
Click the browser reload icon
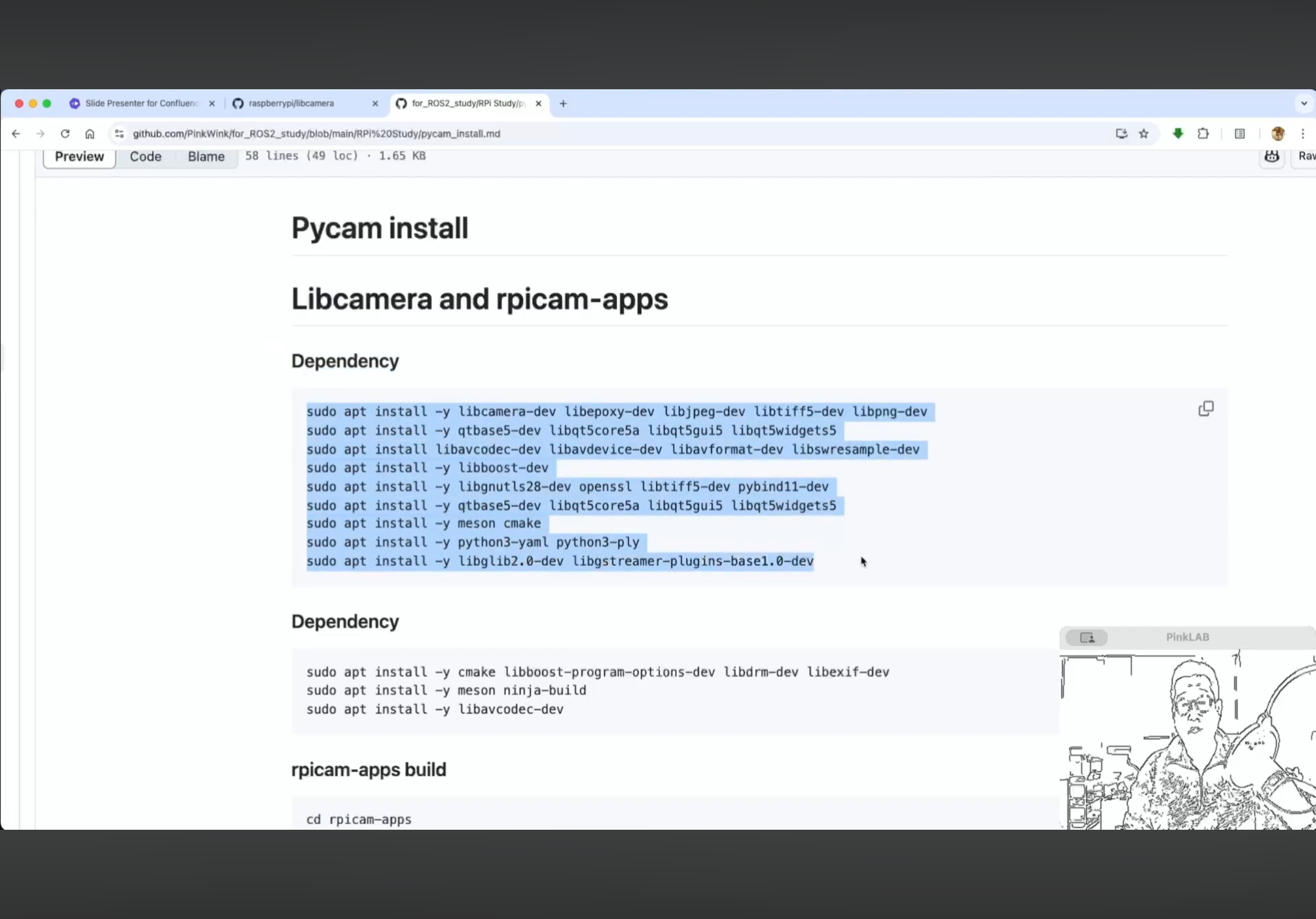pyautogui.click(x=65, y=133)
